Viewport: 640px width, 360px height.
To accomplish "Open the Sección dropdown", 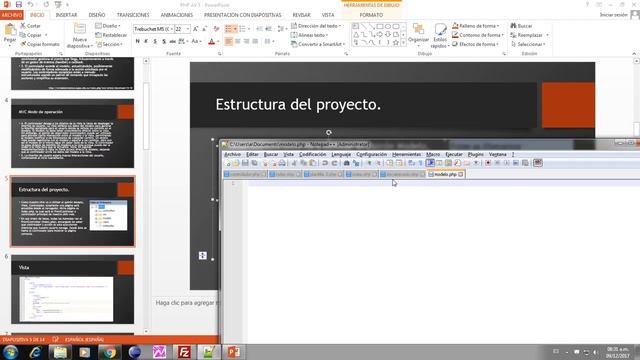I will pos(109,44).
